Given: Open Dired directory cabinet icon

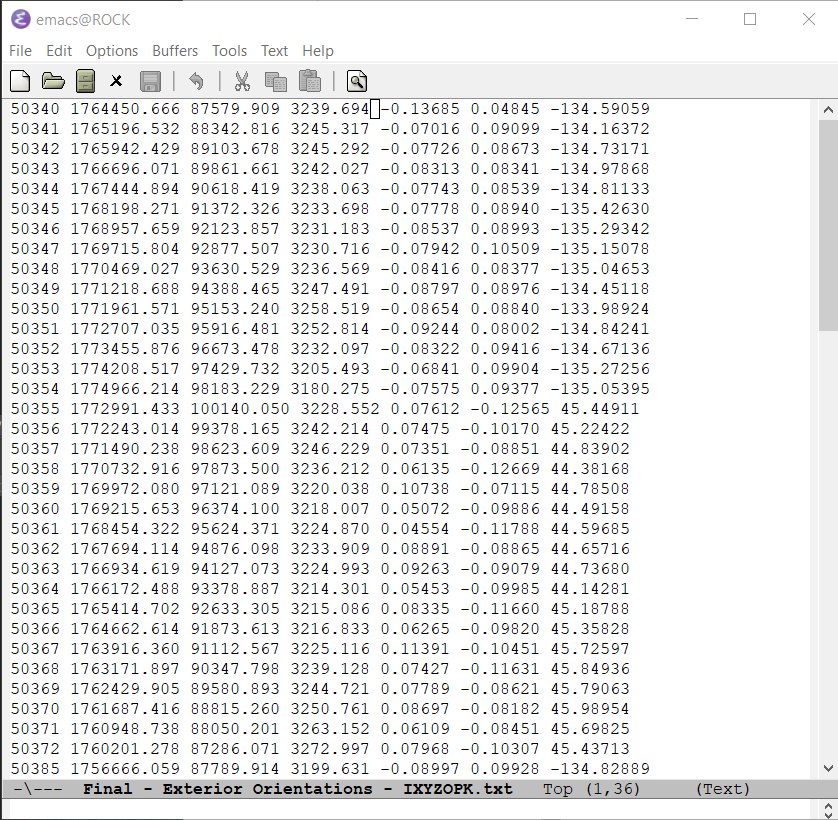Looking at the screenshot, I should click(x=86, y=81).
